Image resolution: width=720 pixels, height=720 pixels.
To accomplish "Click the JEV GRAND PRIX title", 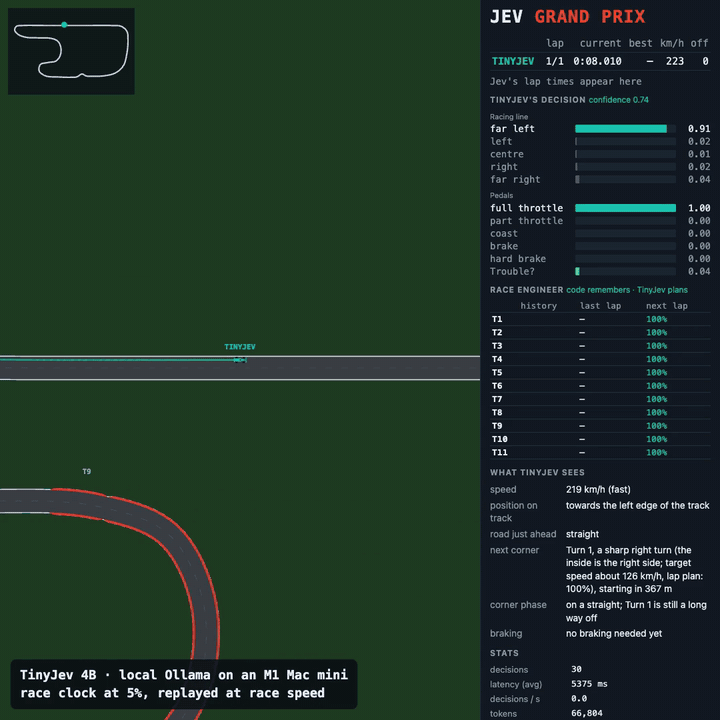I will click(567, 17).
